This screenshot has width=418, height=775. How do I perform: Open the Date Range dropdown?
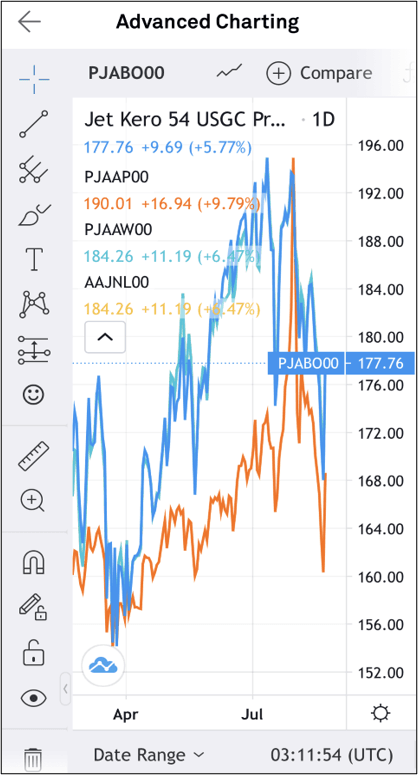pyautogui.click(x=149, y=755)
